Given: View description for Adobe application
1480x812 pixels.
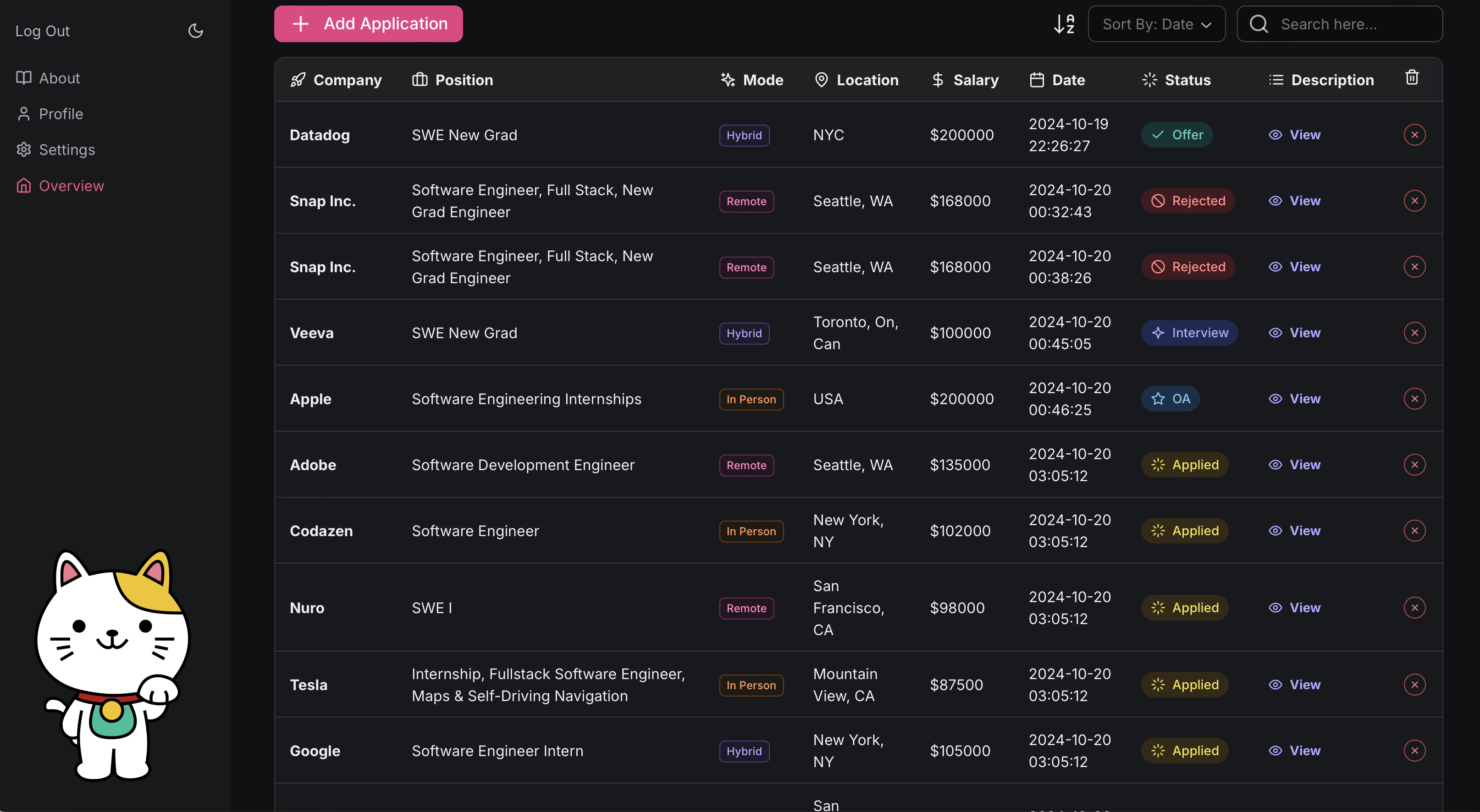Looking at the screenshot, I should [x=1294, y=465].
